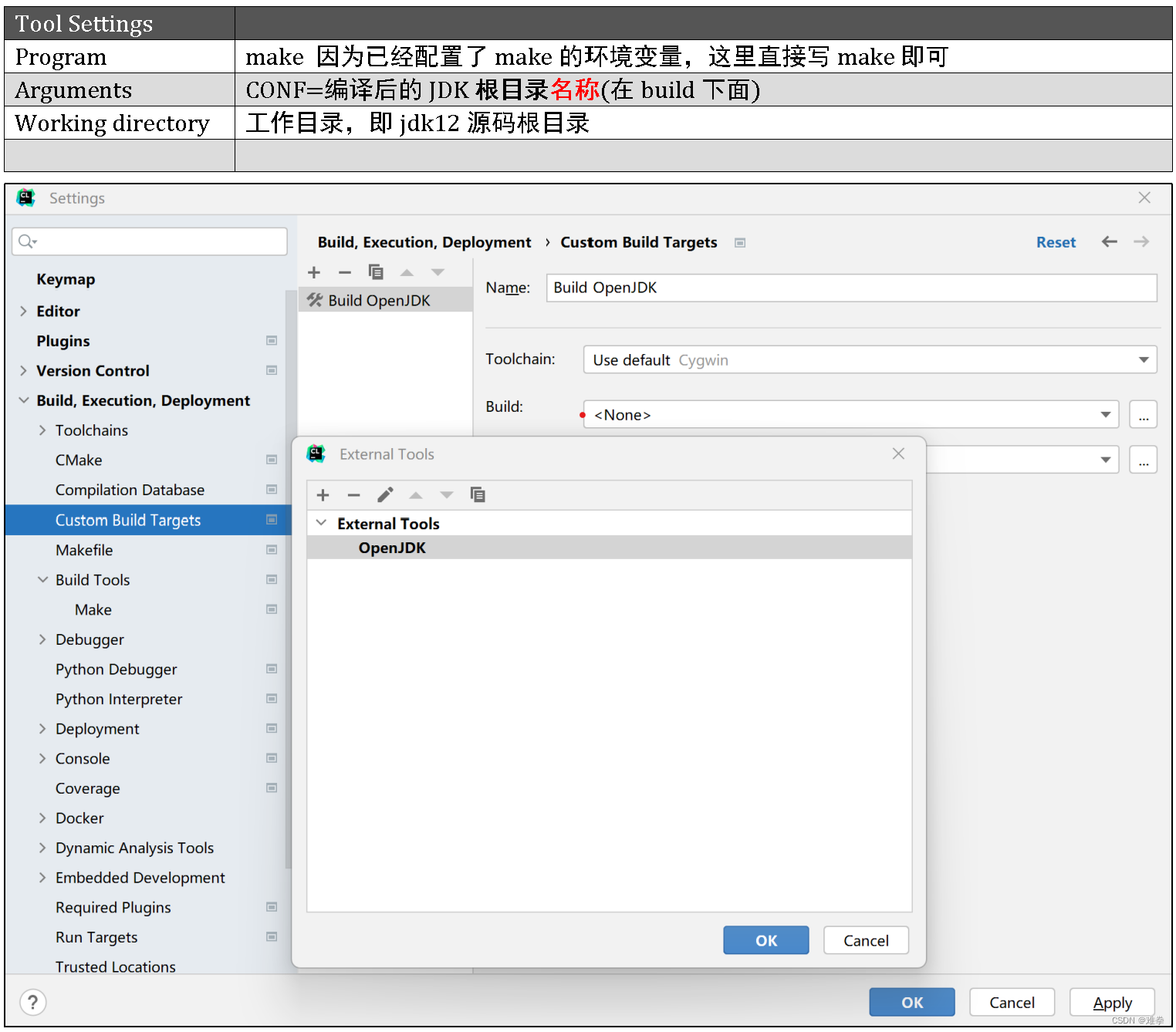The height and width of the screenshot is (1032, 1176).
Task: Open the Clean tool dropdown arrow
Action: [1106, 460]
